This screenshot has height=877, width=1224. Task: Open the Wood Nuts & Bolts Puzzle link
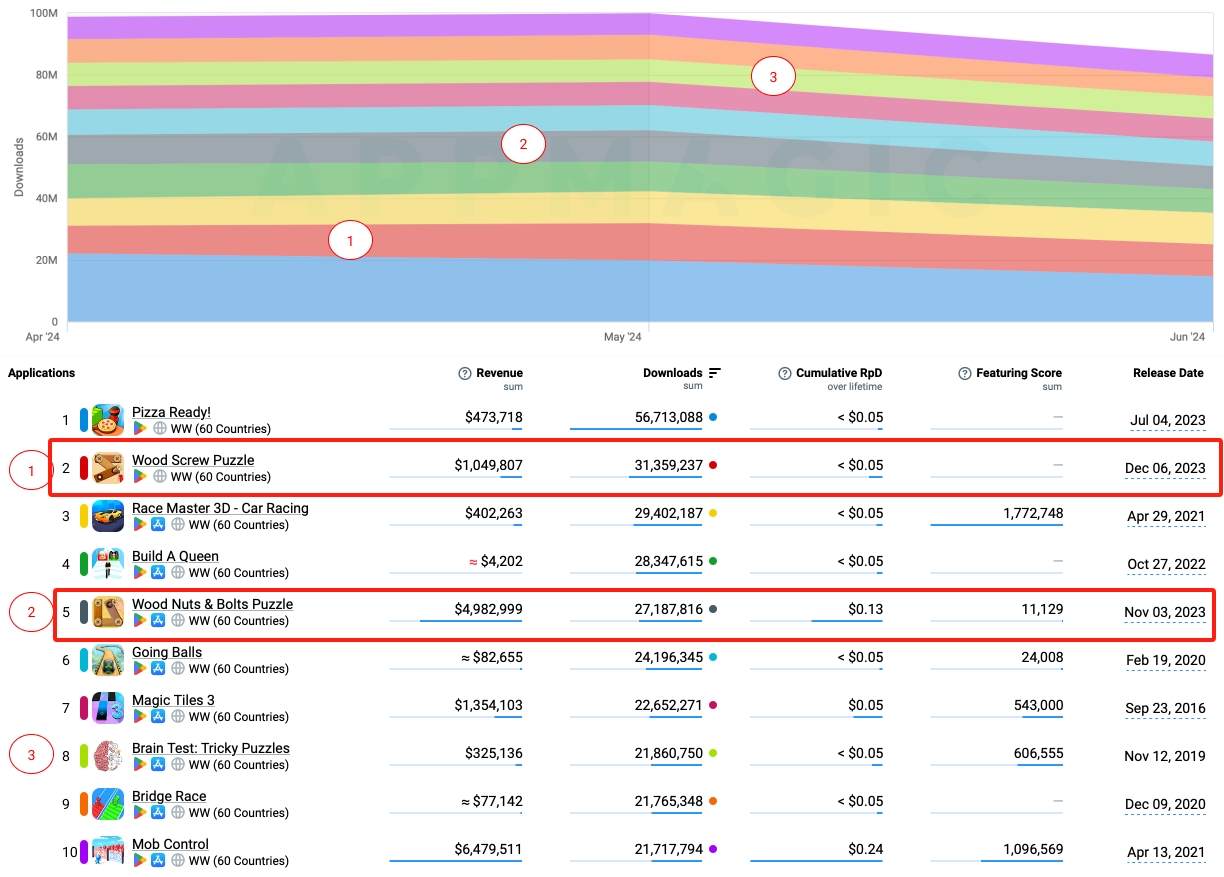point(212,604)
